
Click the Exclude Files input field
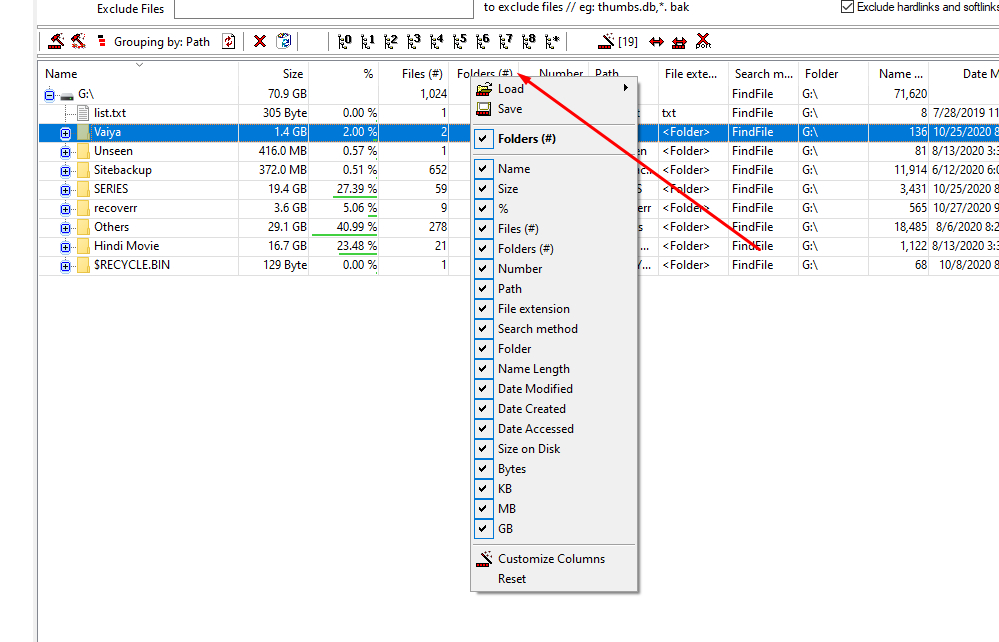(323, 8)
